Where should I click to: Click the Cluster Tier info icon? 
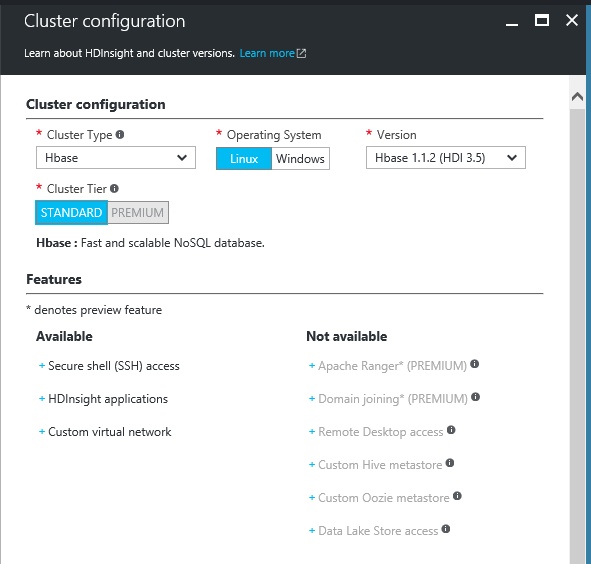click(x=114, y=188)
